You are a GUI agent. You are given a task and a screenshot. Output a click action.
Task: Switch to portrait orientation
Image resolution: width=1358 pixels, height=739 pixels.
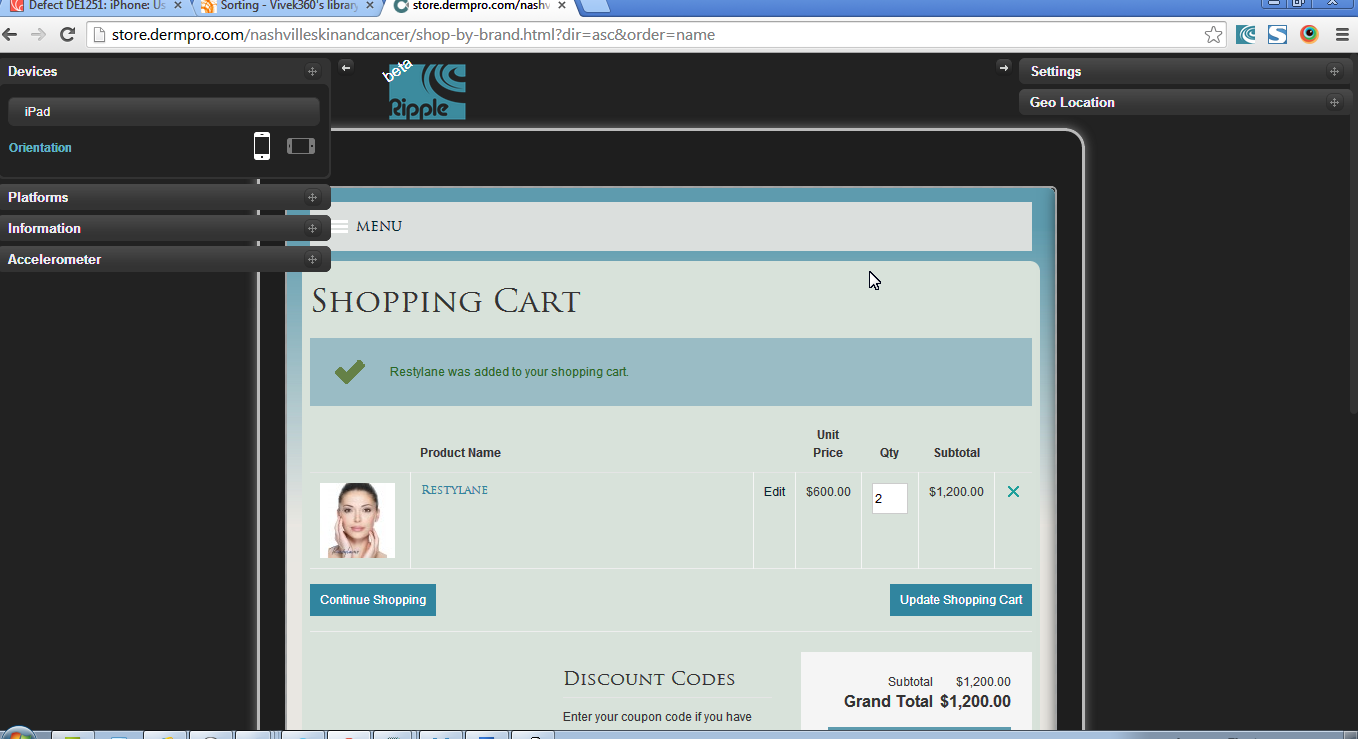click(x=262, y=146)
